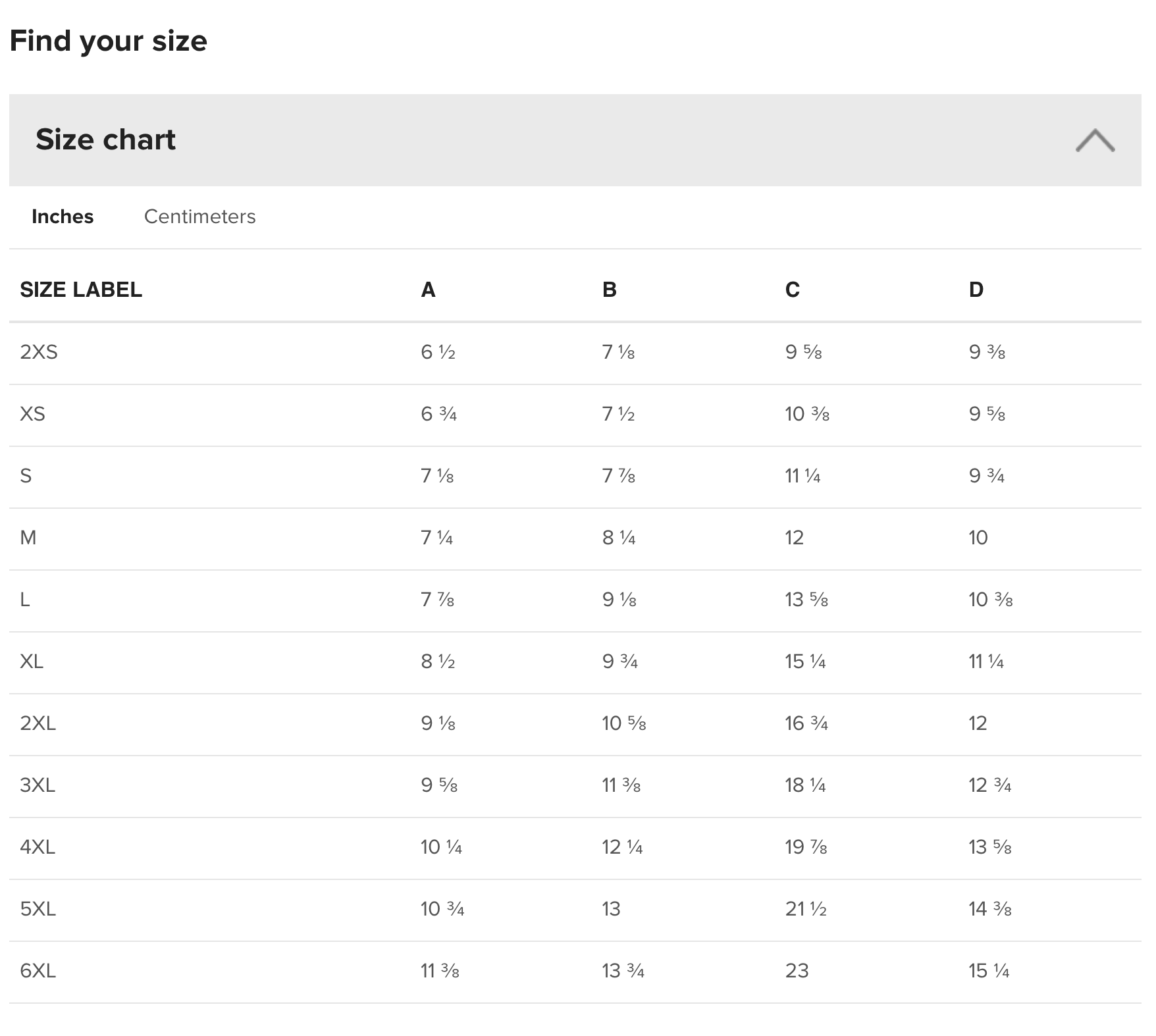Click the 6XL size row label
The height and width of the screenshot is (1036, 1156).
click(x=38, y=971)
